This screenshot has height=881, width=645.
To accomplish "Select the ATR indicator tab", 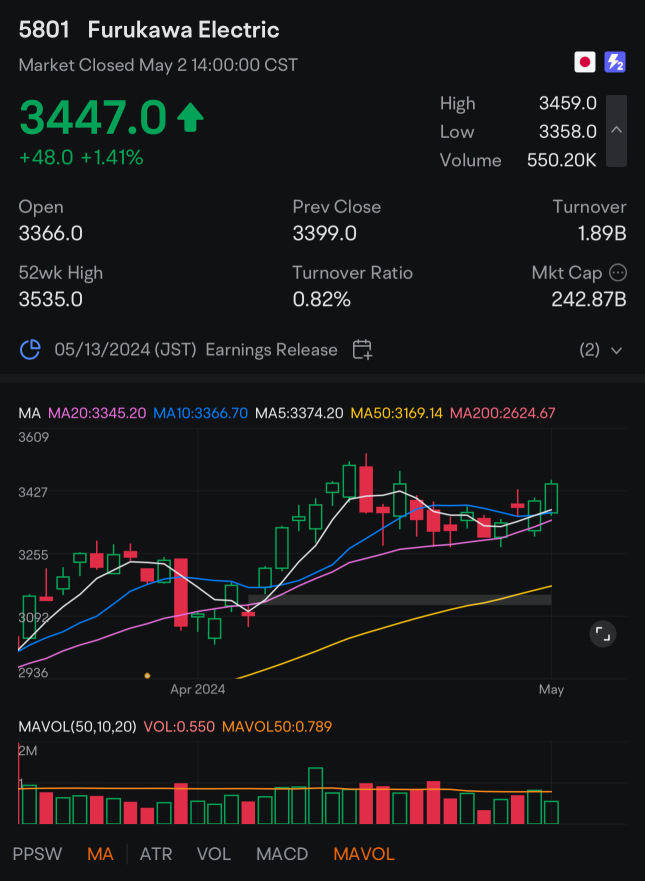I will pos(156,855).
